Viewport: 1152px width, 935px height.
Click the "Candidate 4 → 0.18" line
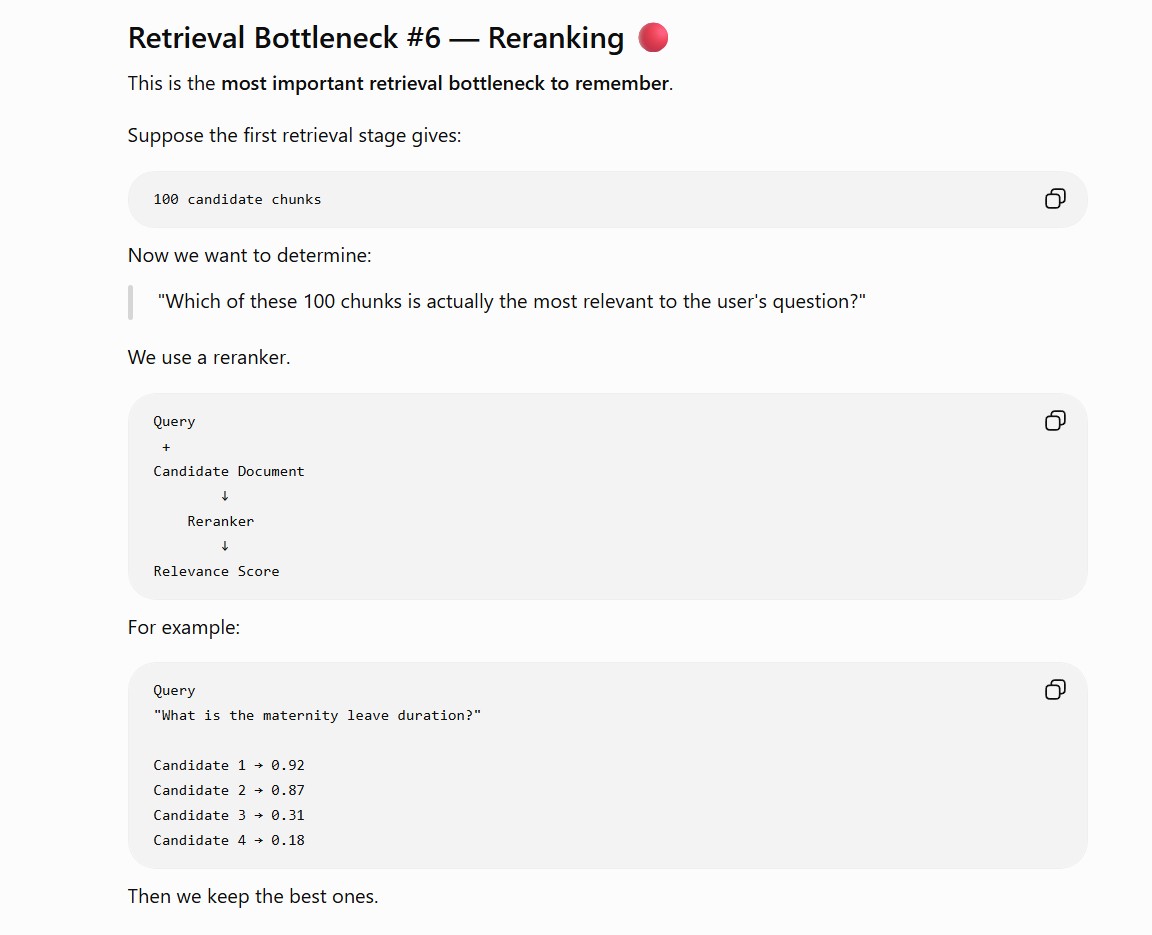coord(228,840)
